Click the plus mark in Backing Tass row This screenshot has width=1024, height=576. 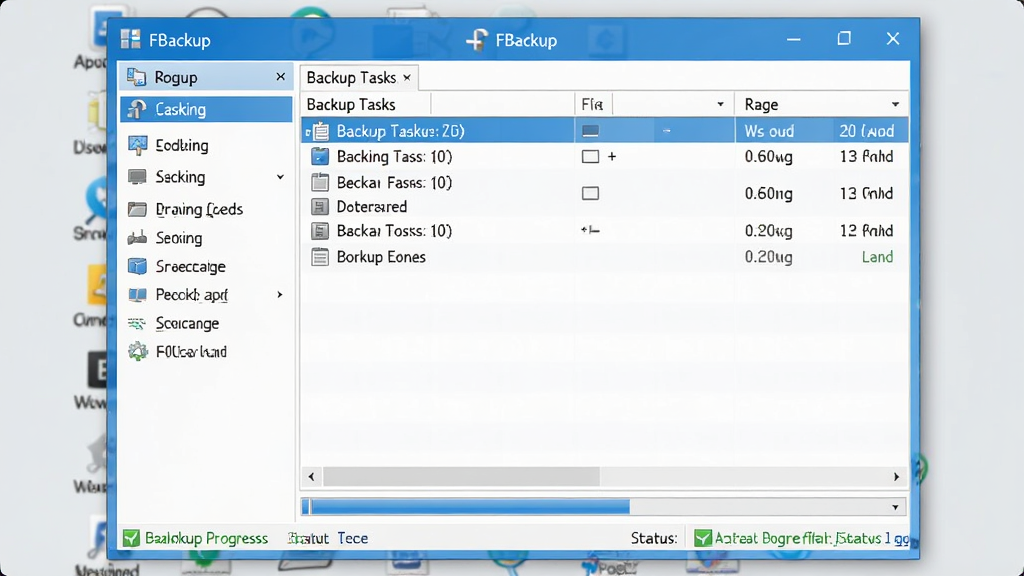point(612,157)
